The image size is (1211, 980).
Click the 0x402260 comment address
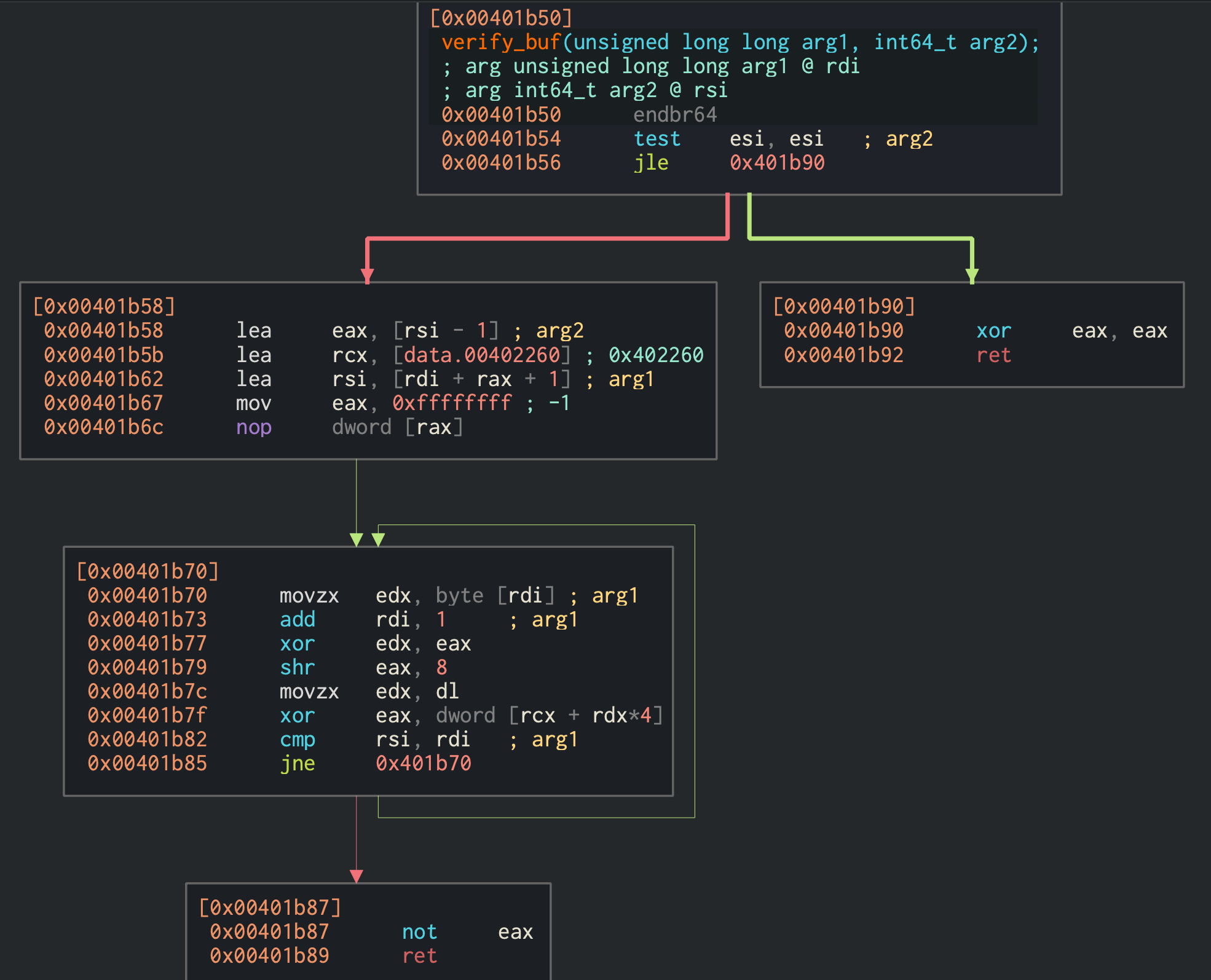click(655, 355)
